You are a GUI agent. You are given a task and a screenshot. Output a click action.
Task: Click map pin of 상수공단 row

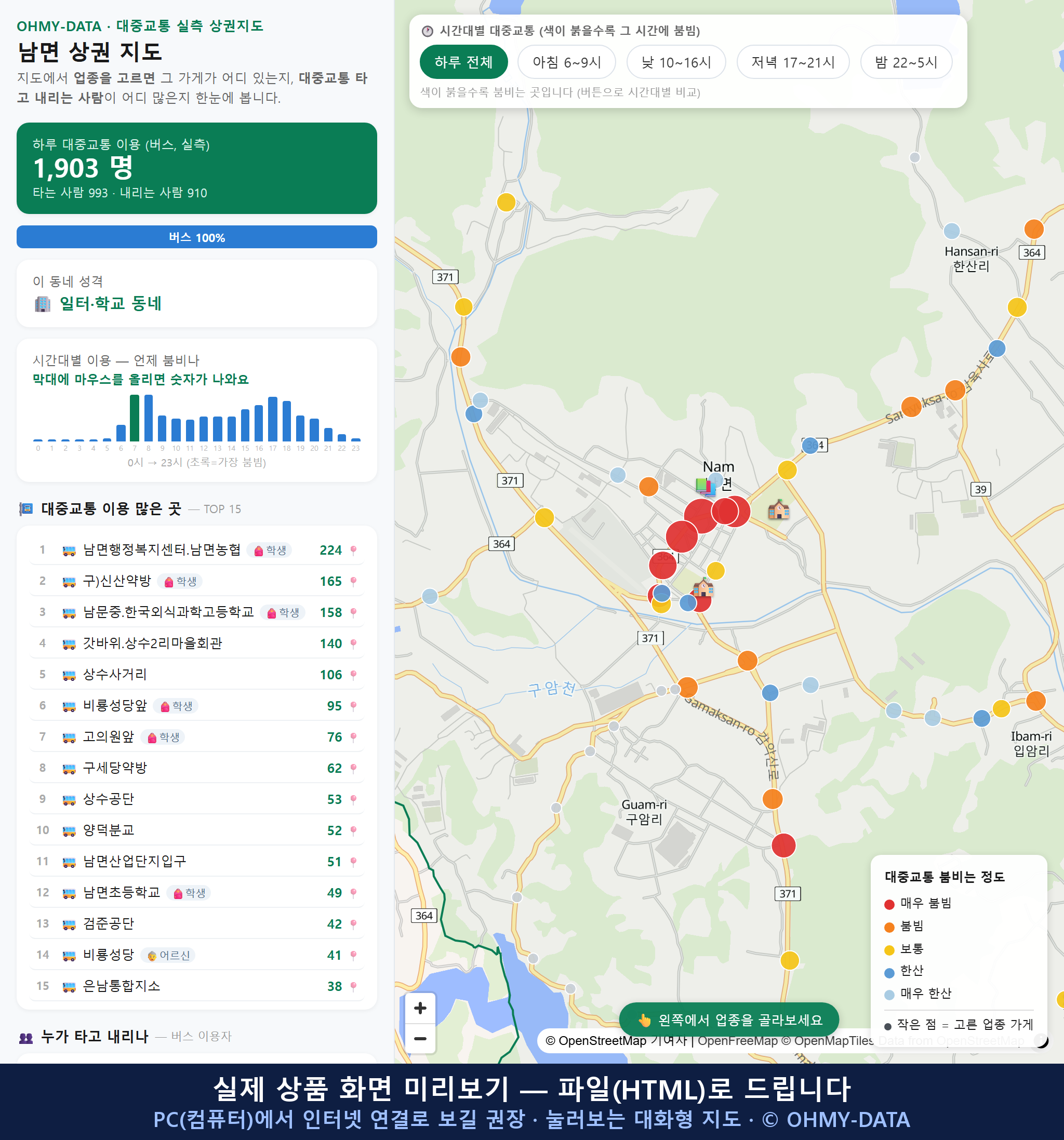353,799
